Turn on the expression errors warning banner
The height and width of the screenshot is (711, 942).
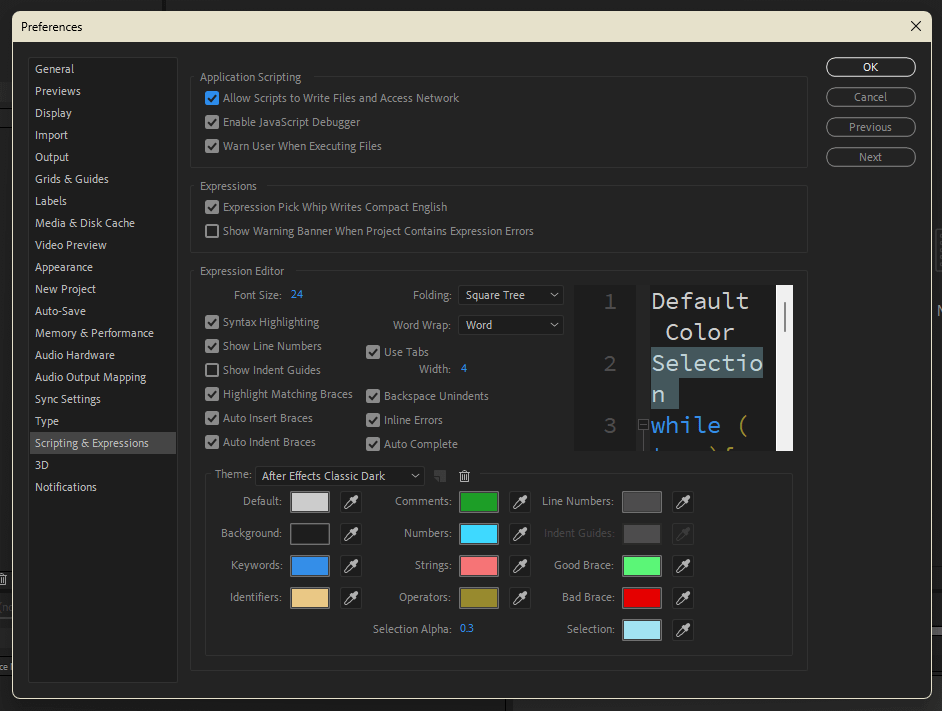click(212, 231)
